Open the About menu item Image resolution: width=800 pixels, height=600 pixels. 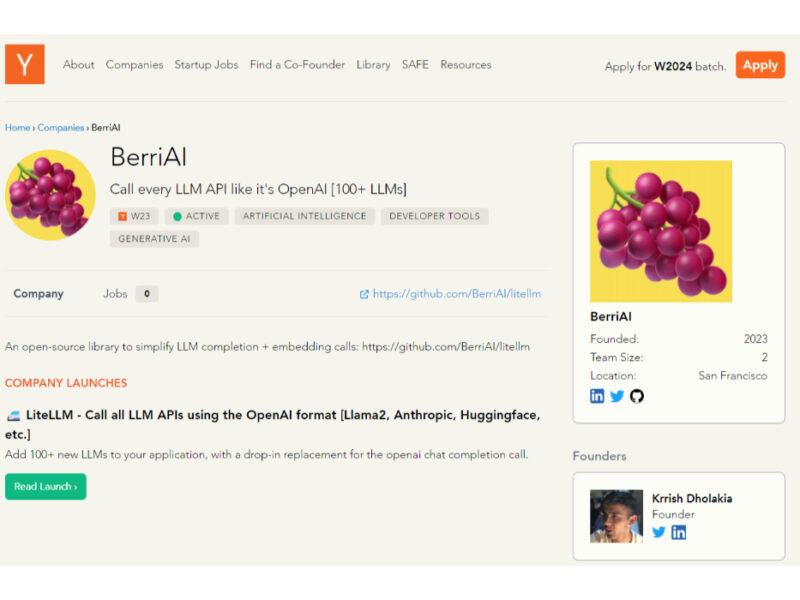pyautogui.click(x=78, y=64)
